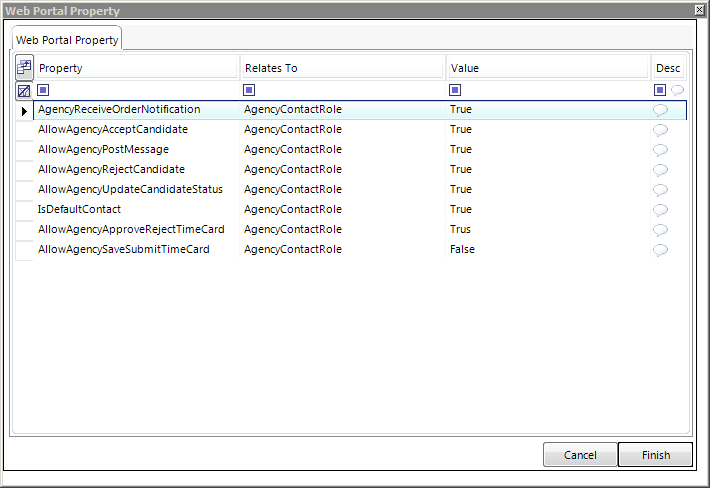
Task: Open description bubble for AgencyReceiveOrderNotification
Action: 661,110
